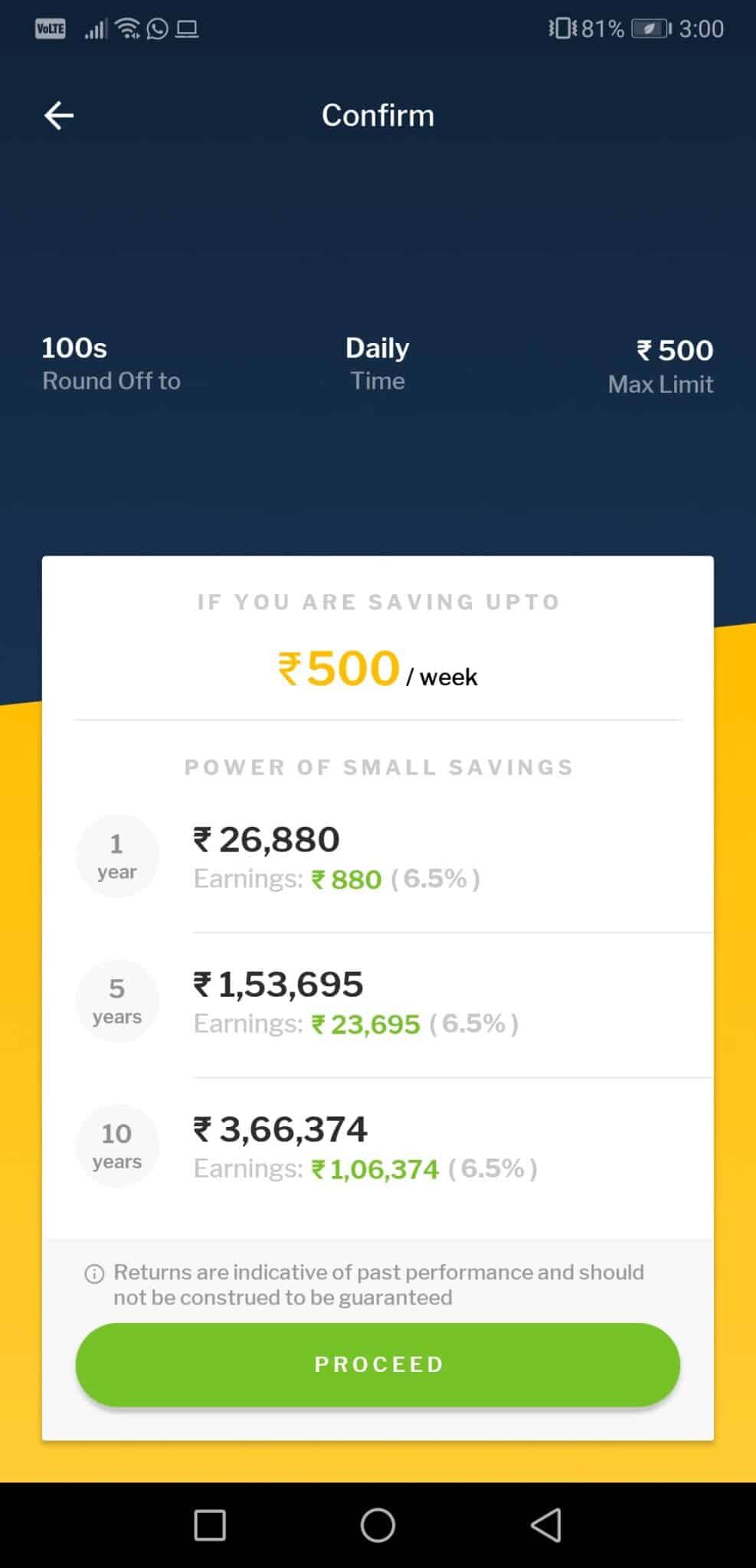This screenshot has height=1568, width=756.
Task: Select the '100s' Round Off setting
Action: [x=110, y=364]
